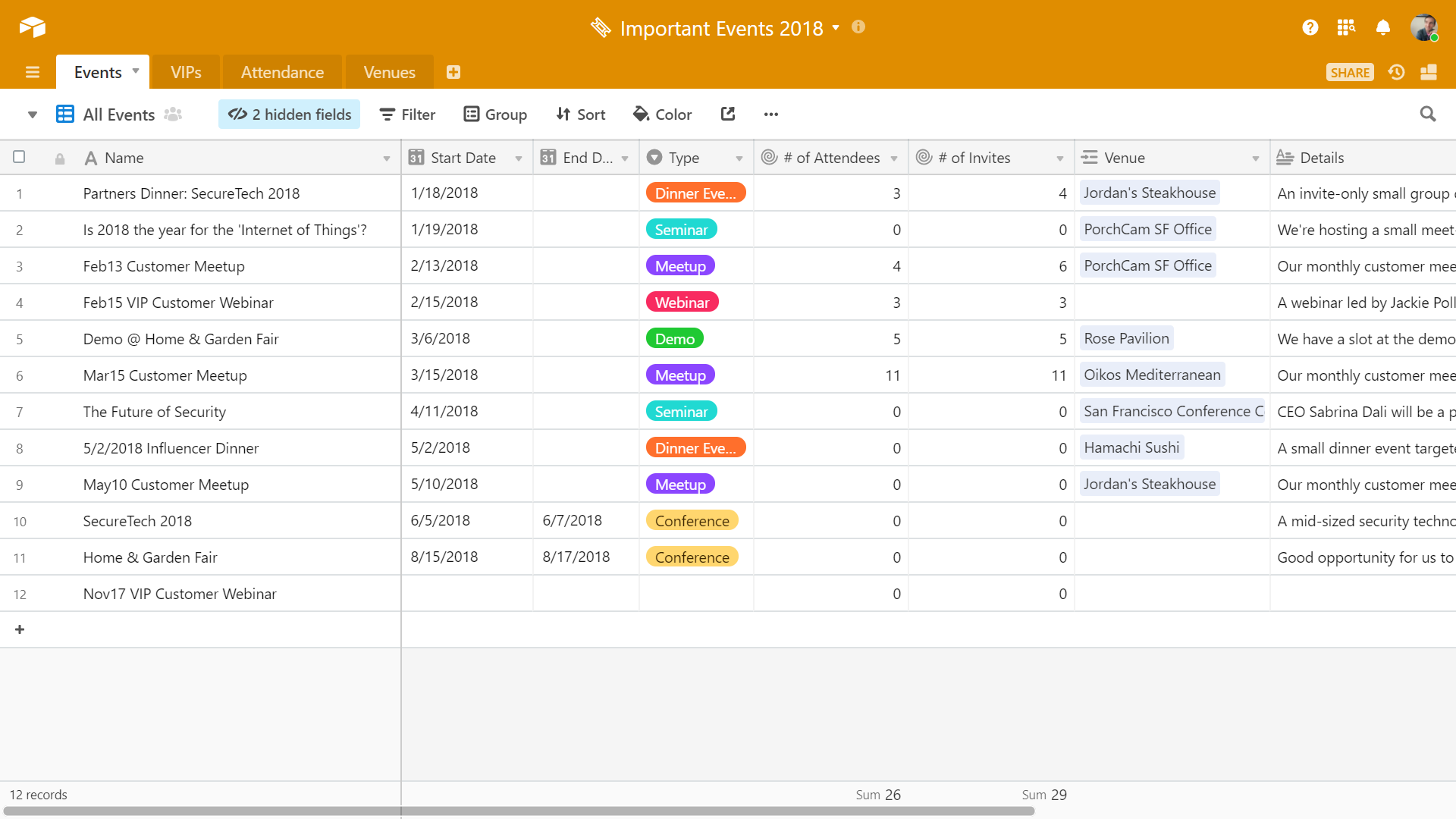
Task: Switch to the Attendance tab
Action: pos(282,72)
